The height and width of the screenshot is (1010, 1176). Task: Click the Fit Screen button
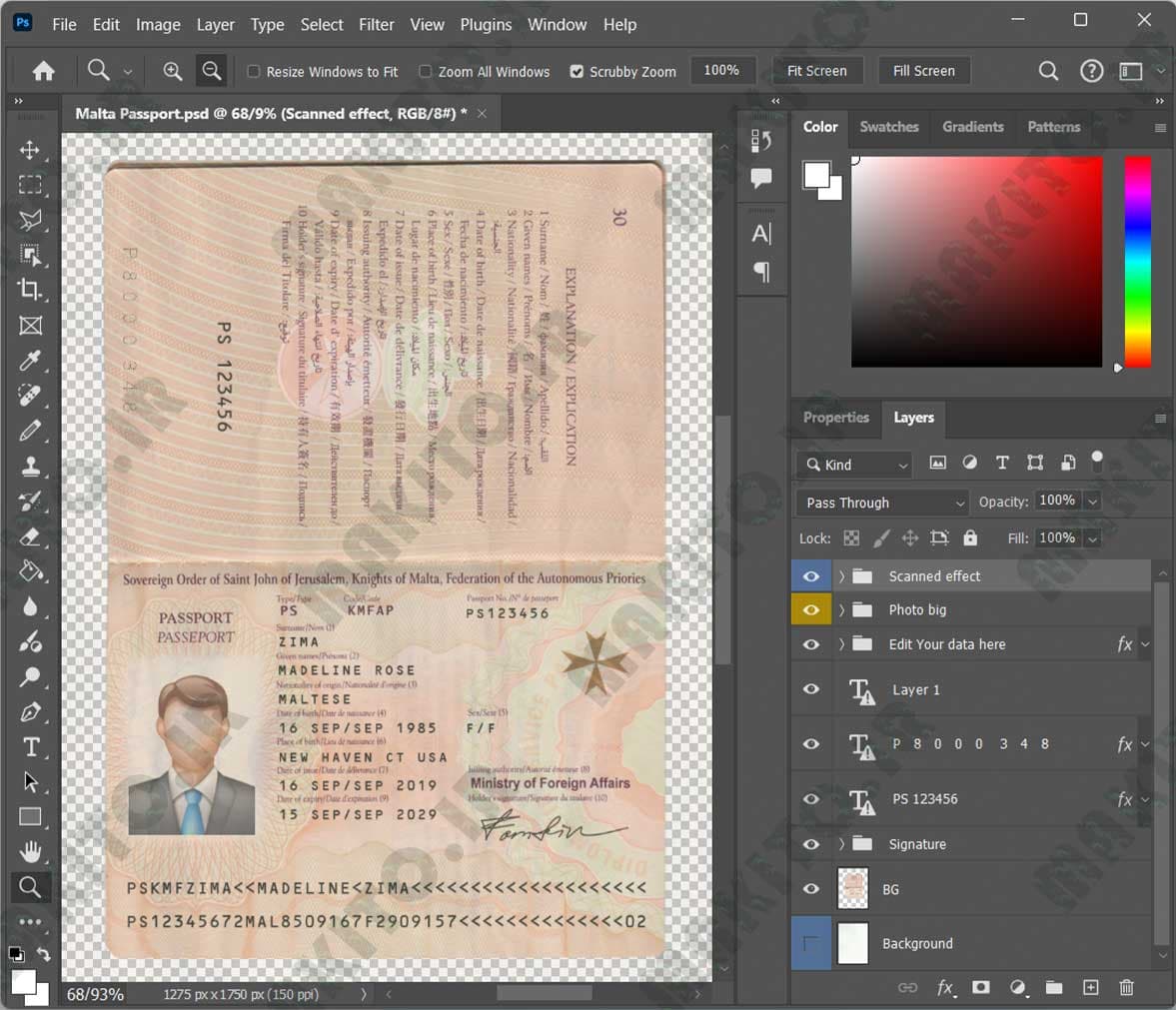(x=816, y=71)
